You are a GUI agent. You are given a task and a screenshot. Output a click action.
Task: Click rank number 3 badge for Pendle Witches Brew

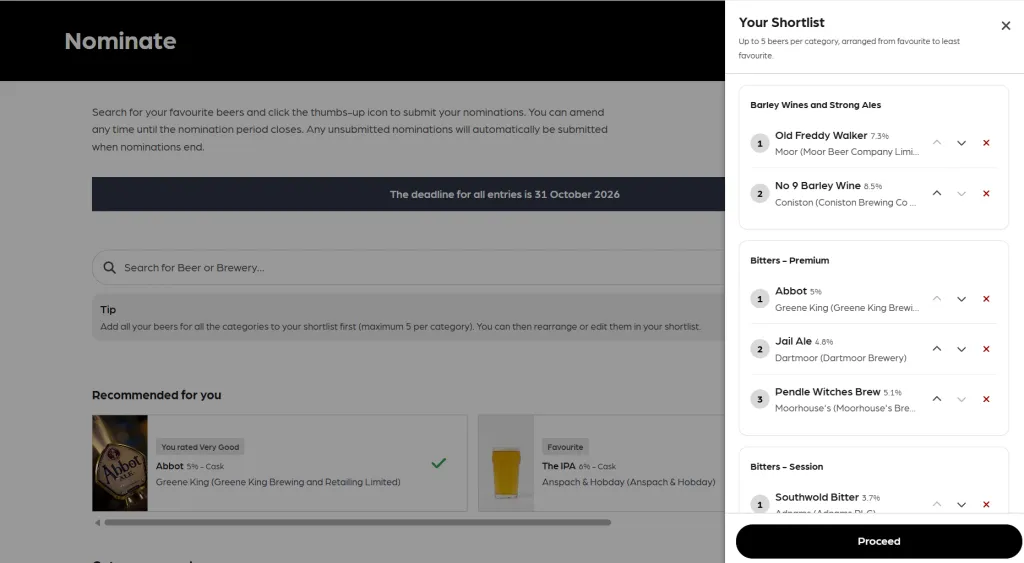click(760, 399)
